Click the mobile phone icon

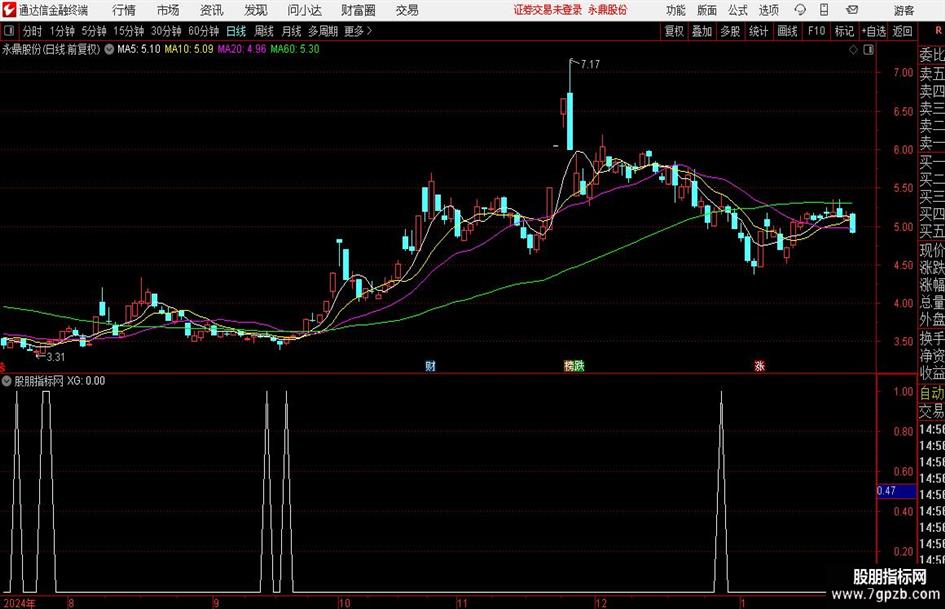pyautogui.click(x=824, y=10)
